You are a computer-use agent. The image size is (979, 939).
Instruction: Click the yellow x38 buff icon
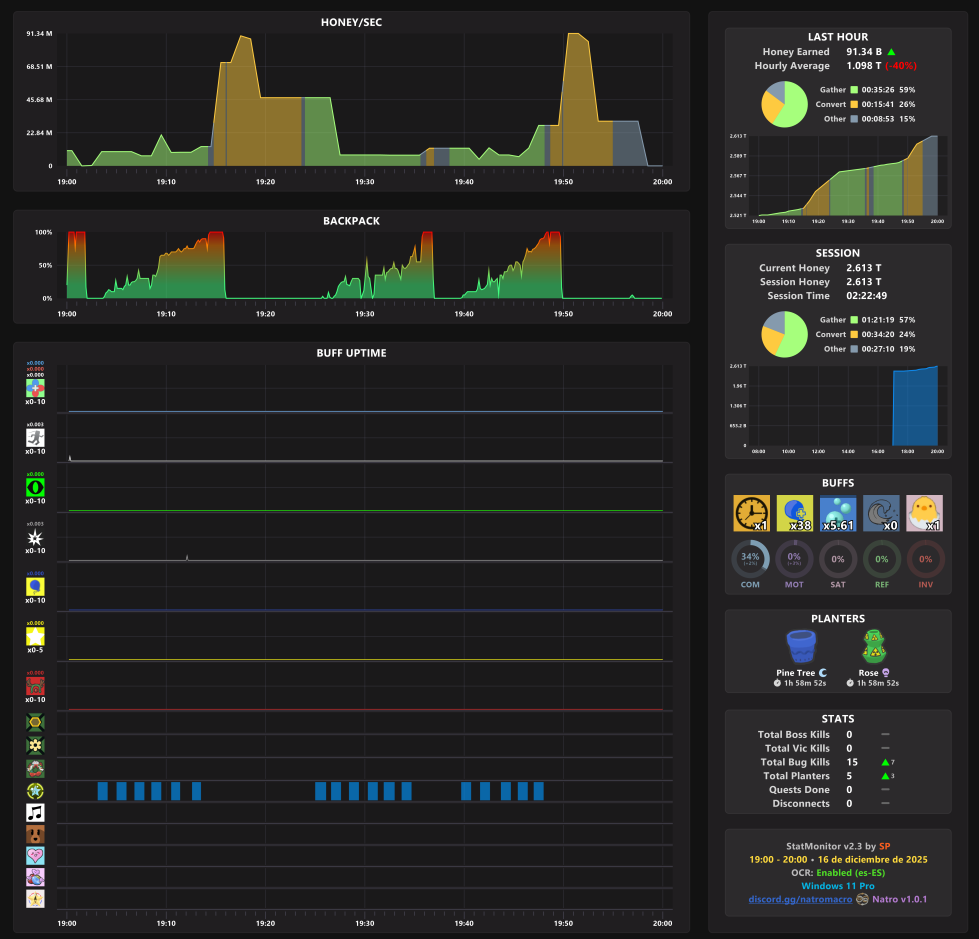pos(794,513)
